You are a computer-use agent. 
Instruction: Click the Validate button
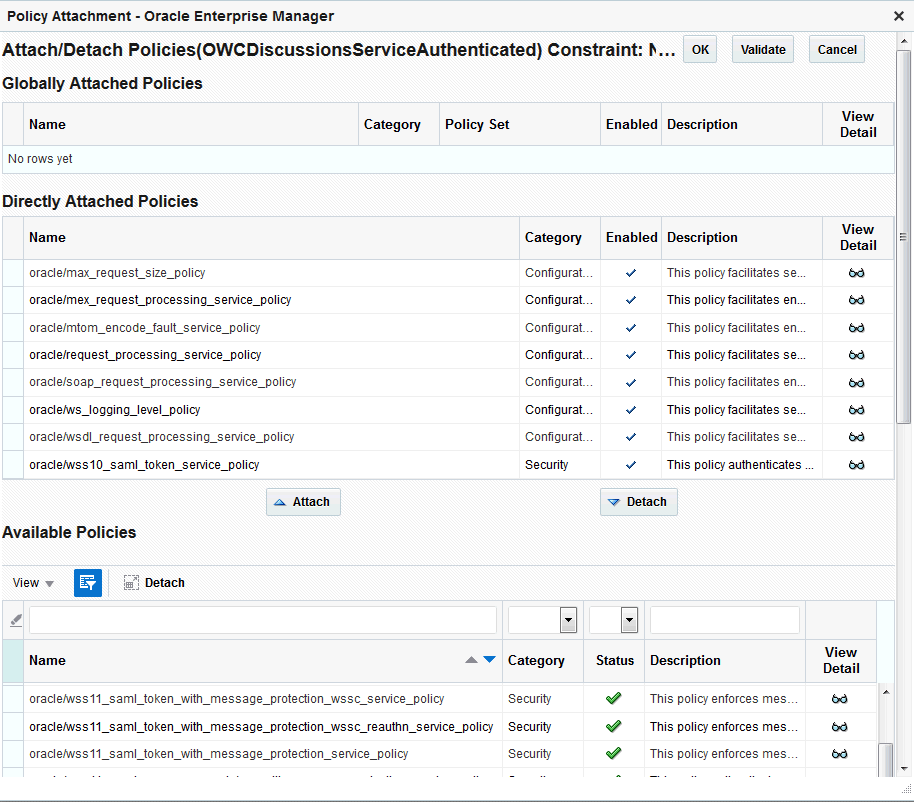pos(762,48)
